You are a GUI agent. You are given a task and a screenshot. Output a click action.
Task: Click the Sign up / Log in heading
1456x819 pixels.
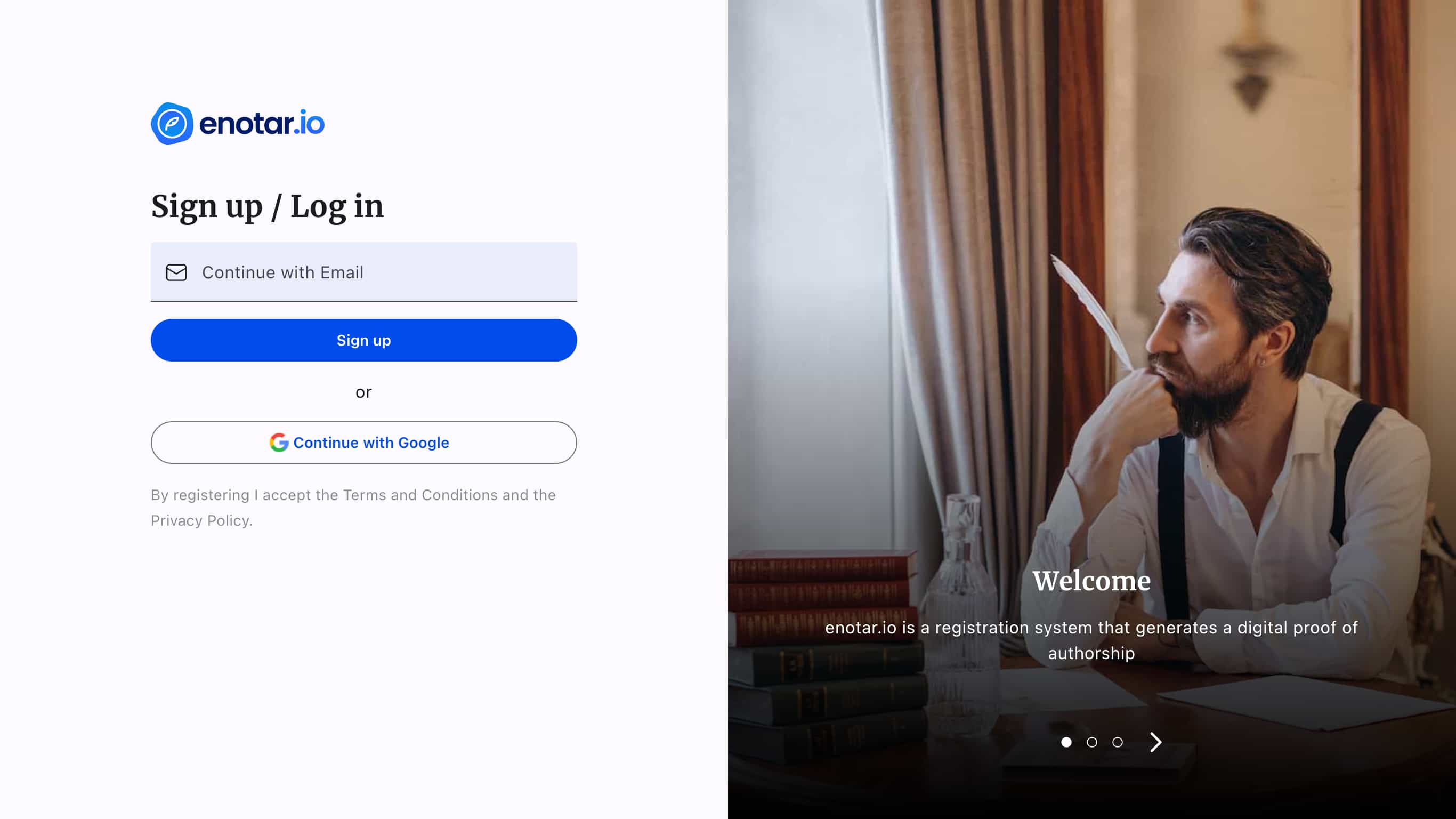pos(268,206)
